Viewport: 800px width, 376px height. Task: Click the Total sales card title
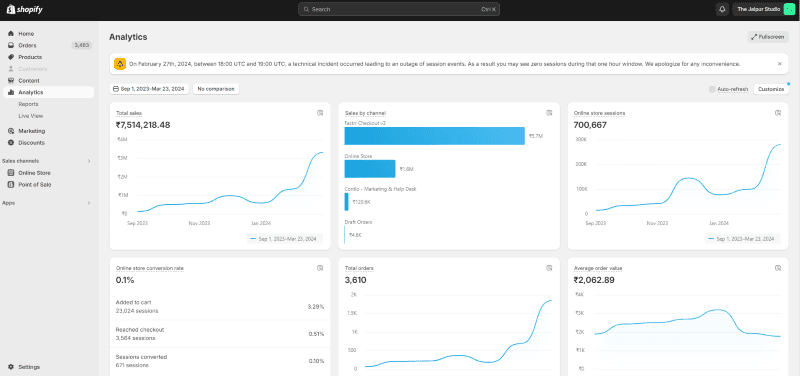(x=129, y=113)
